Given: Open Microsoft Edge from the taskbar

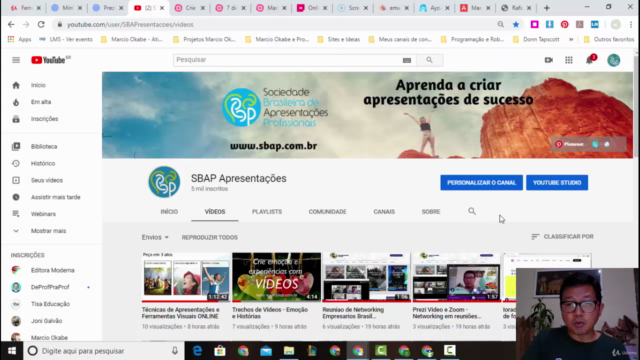Looking at the screenshot, I should [x=197, y=351].
